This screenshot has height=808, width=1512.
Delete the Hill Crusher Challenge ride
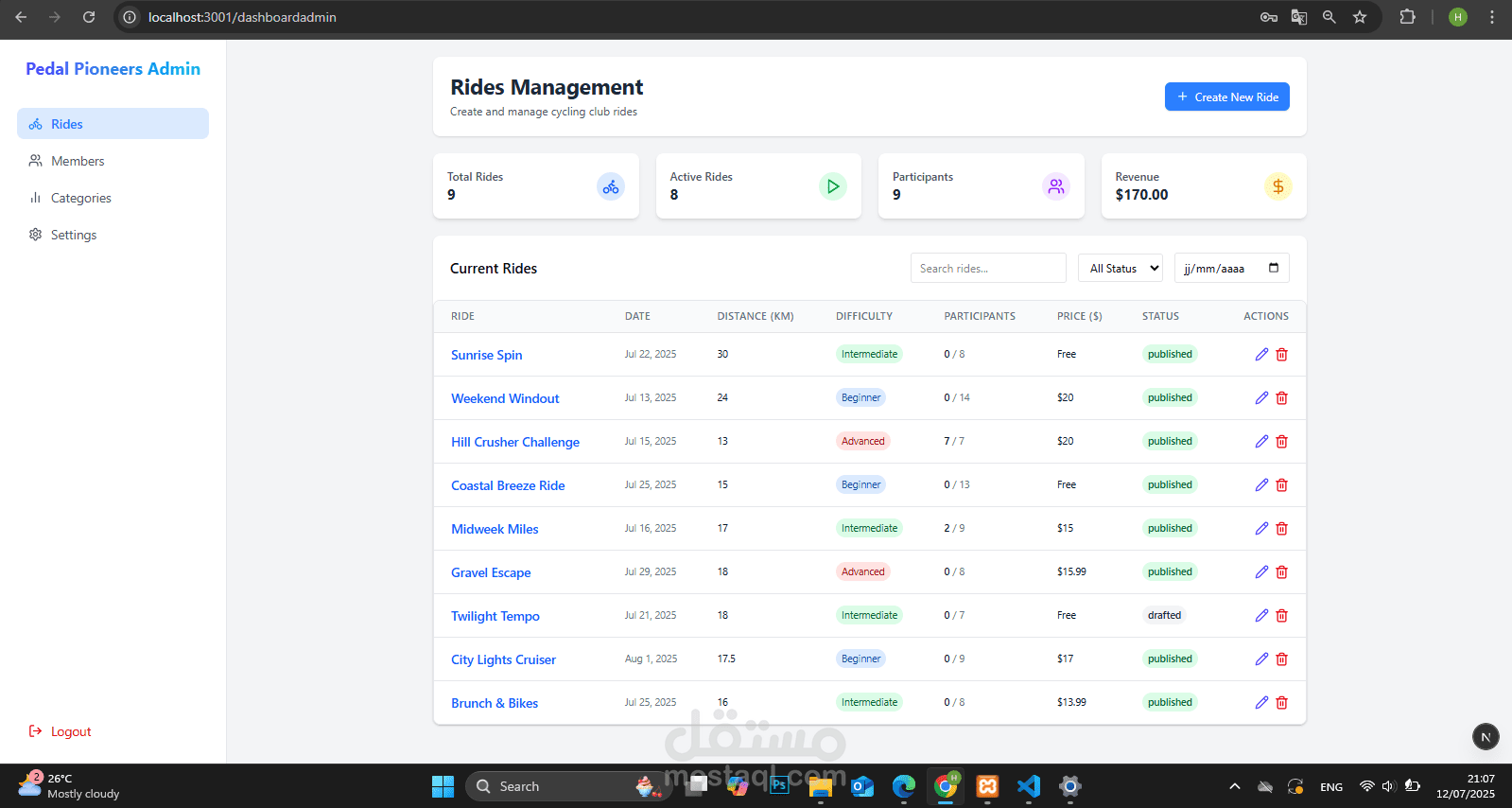(x=1282, y=442)
